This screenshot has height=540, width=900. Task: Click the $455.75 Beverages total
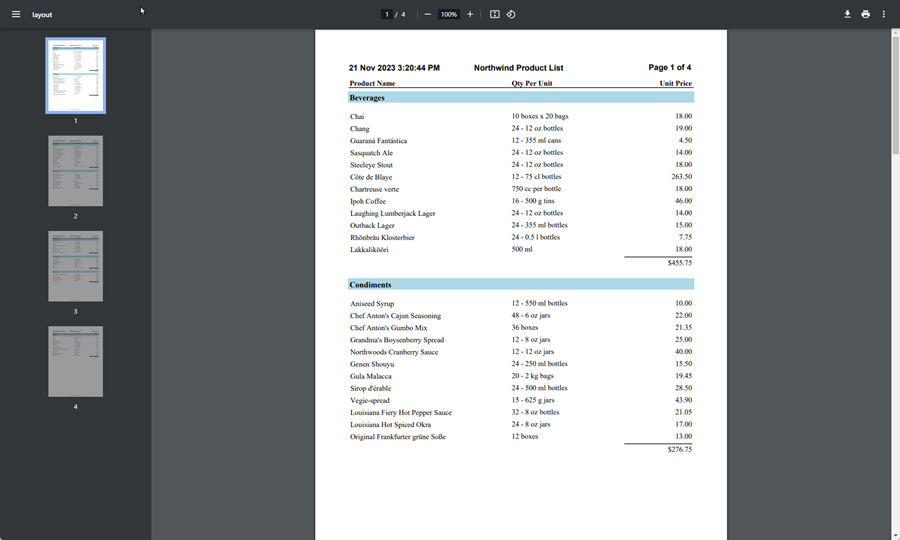coord(680,263)
